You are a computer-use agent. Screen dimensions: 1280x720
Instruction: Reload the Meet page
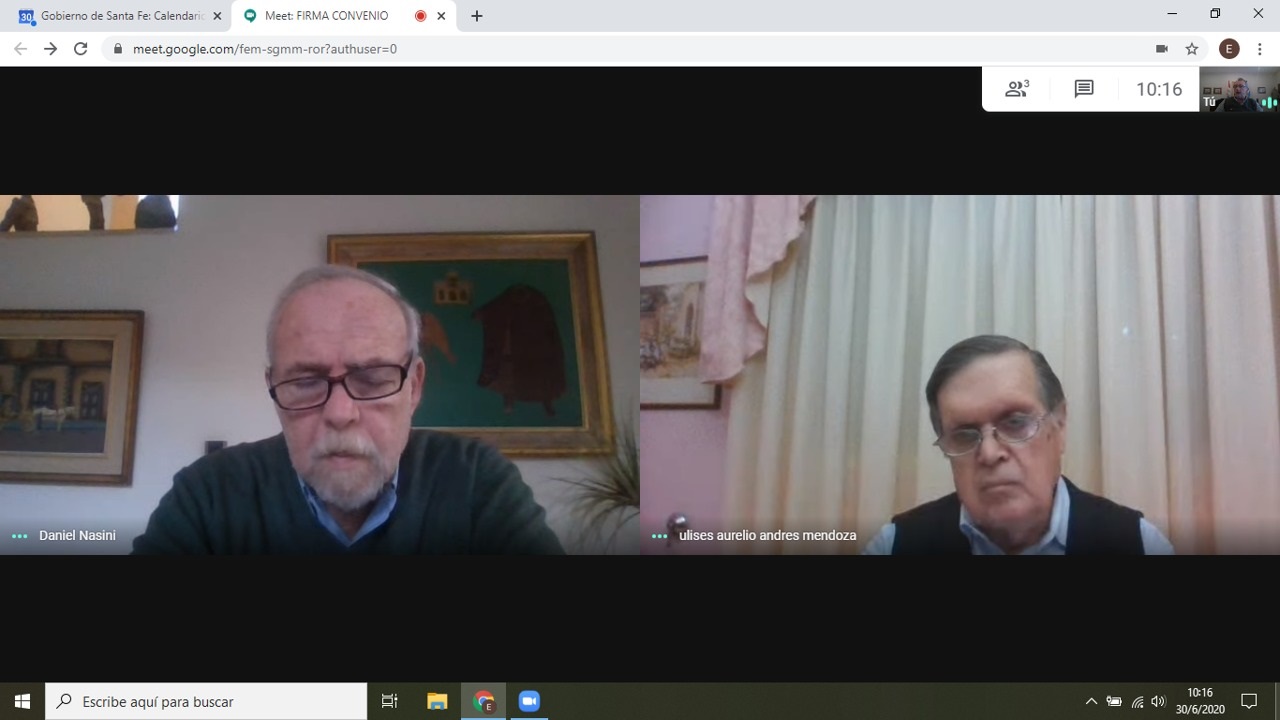click(x=81, y=49)
